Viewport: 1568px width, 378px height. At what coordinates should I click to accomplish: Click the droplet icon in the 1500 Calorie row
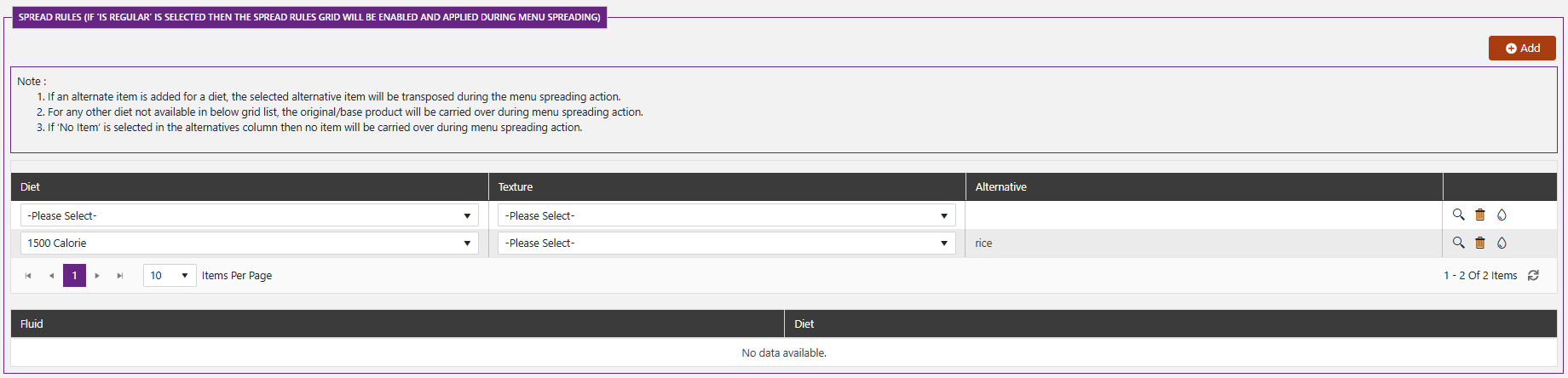coord(1502,243)
